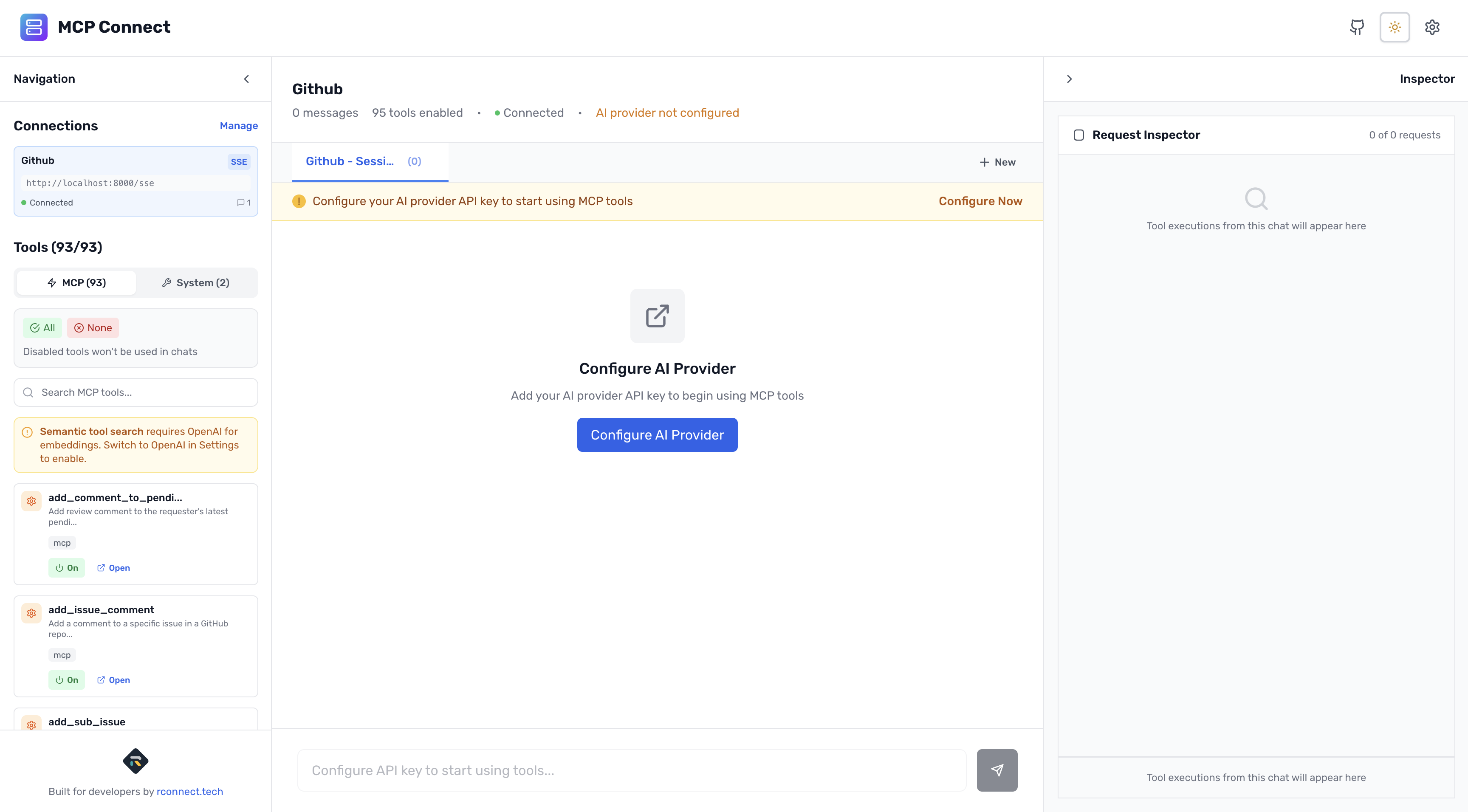Click the MCP Connect logo icon

coord(34,27)
